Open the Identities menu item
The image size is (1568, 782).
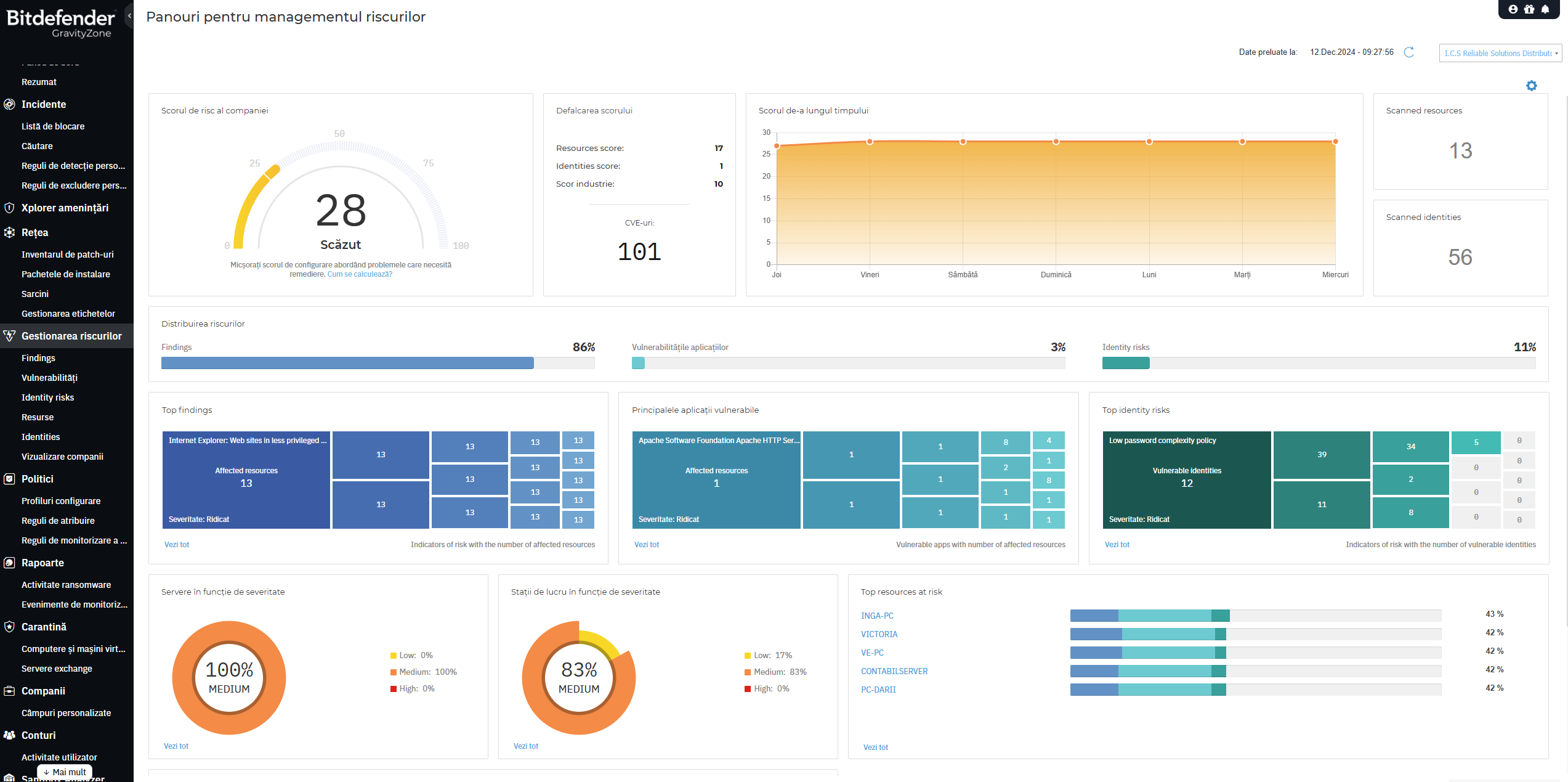pos(41,437)
